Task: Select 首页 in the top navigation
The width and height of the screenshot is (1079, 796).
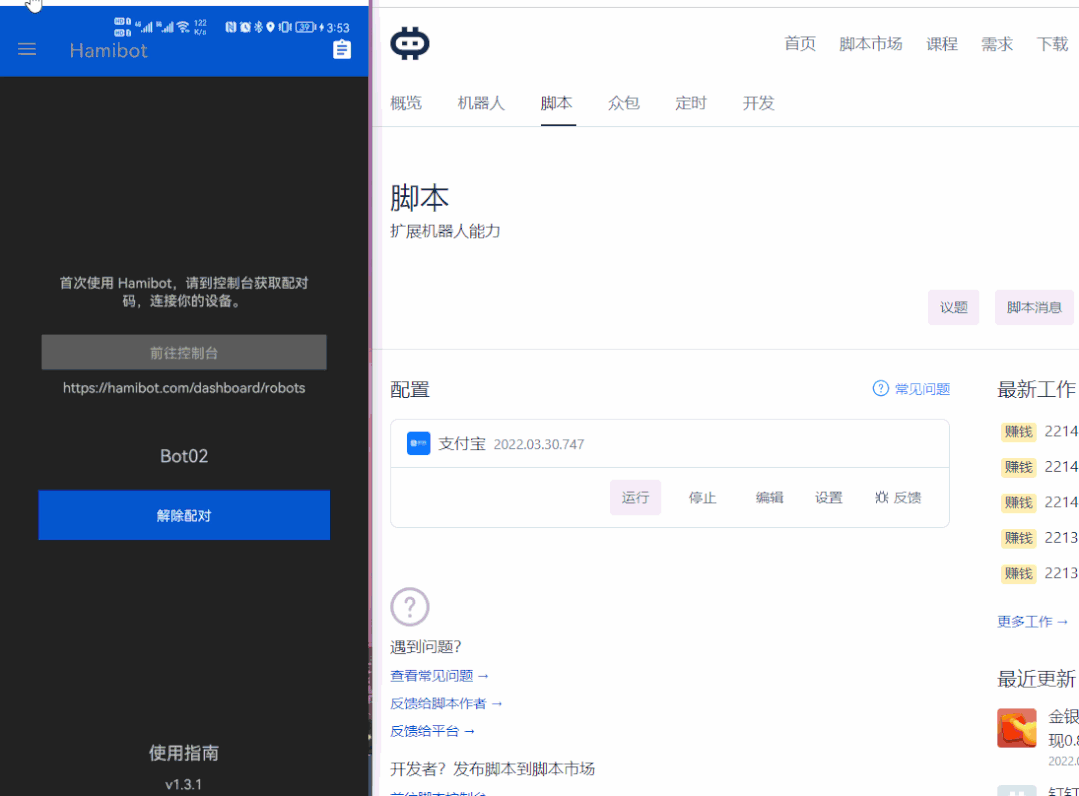Action: point(799,43)
